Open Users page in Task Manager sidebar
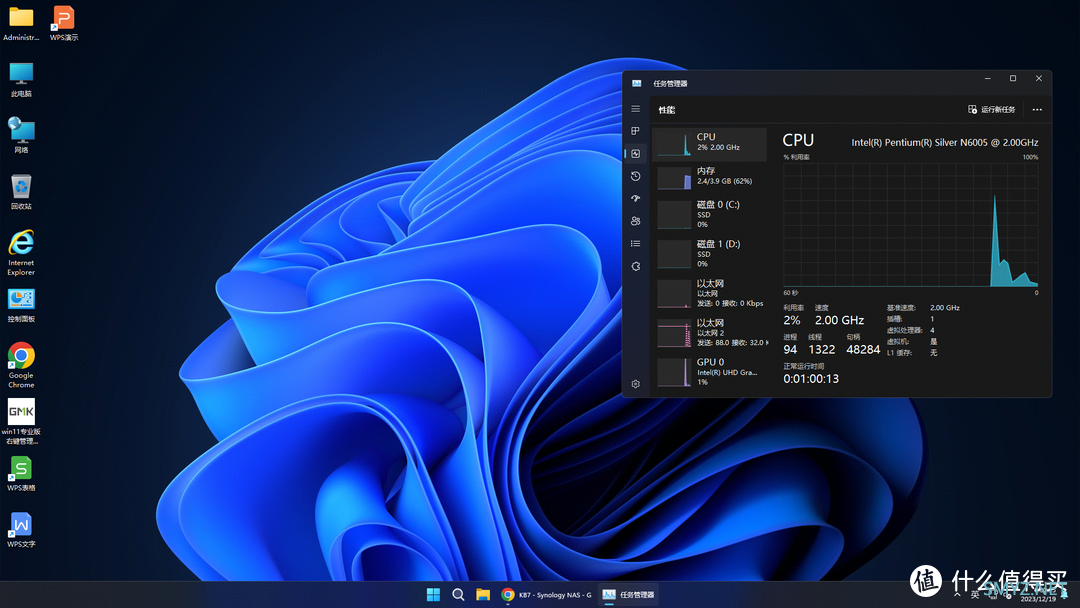The height and width of the screenshot is (608, 1080). 636,221
